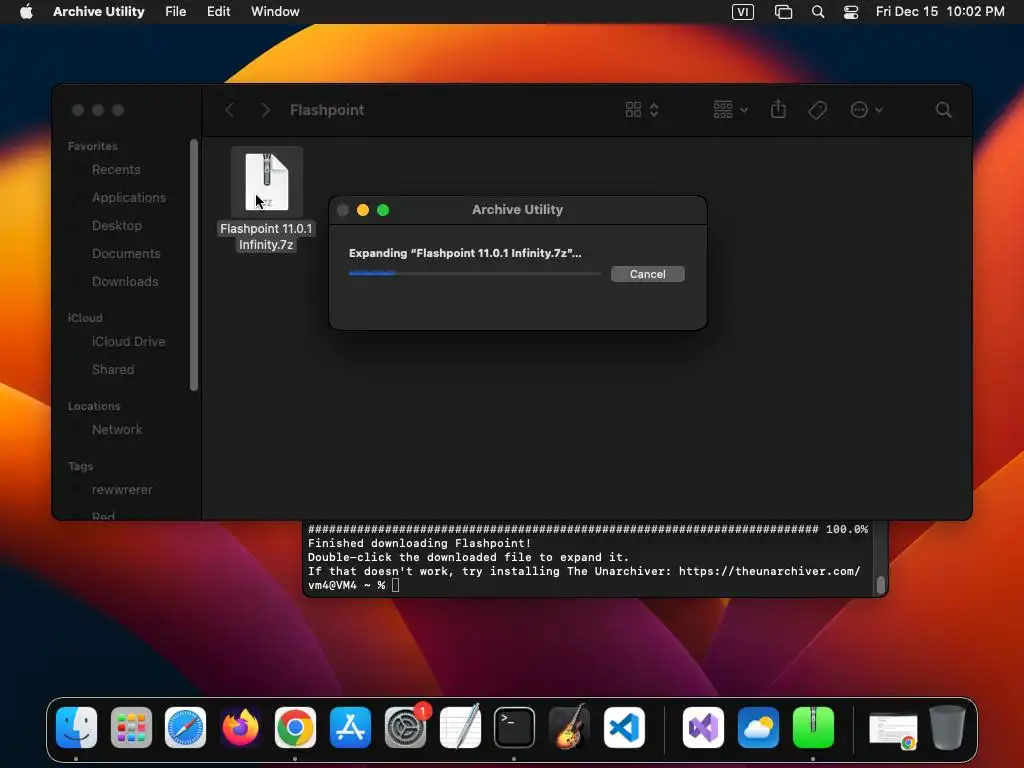Click the VI input source icon
The height and width of the screenshot is (768, 1024).
coord(743,12)
